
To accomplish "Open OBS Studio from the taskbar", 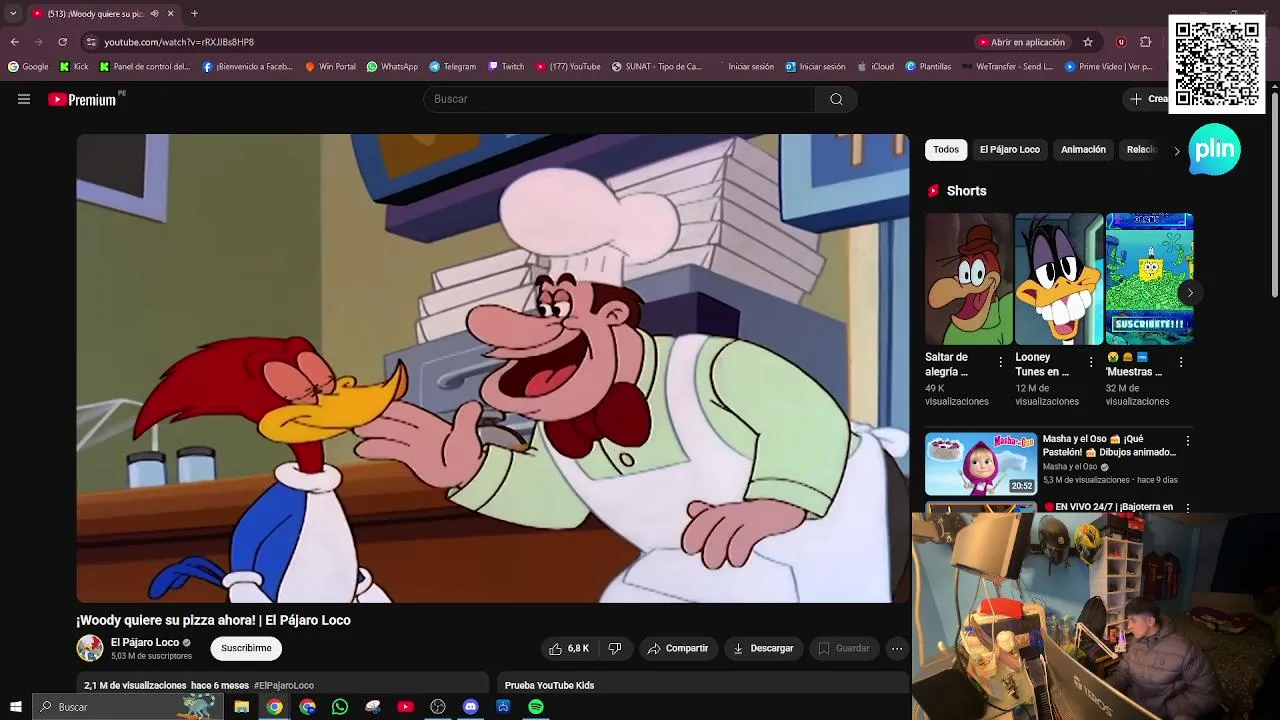I will [438, 707].
